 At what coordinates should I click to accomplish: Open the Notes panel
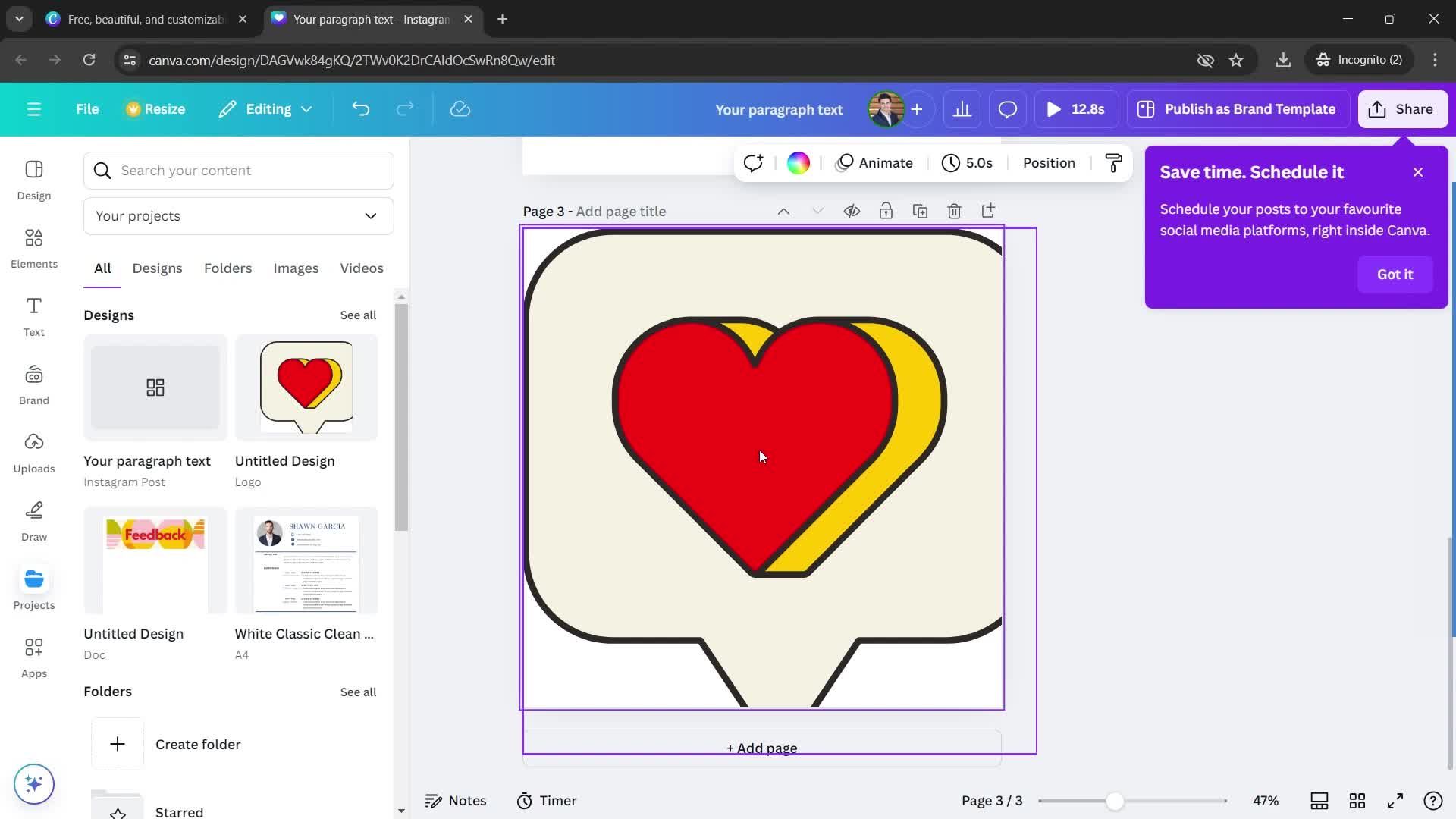(456, 801)
